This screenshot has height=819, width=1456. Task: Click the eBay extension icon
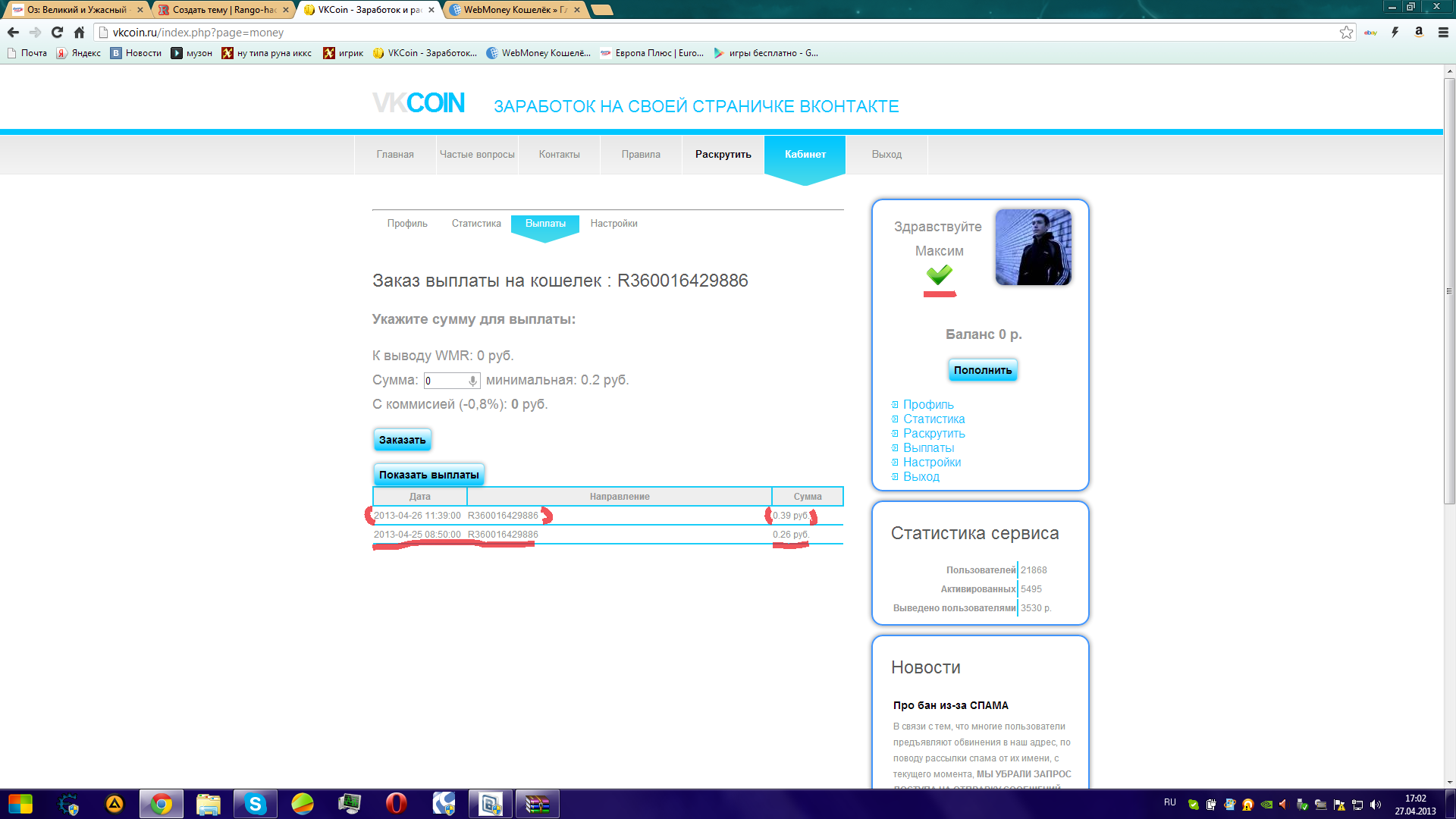coord(1370,33)
